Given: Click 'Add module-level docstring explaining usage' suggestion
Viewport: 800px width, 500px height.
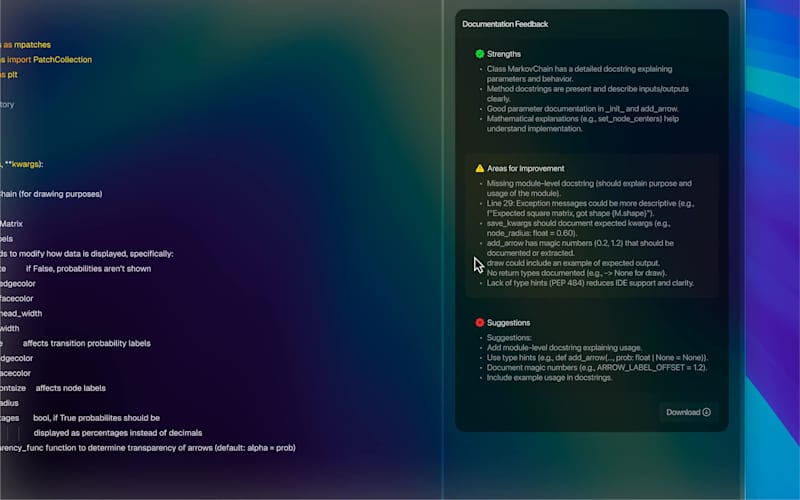Looking at the screenshot, I should (x=564, y=347).
